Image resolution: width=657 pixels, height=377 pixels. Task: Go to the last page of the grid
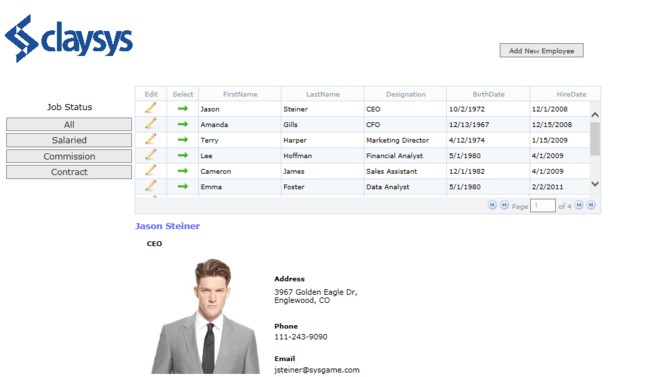pyautogui.click(x=591, y=205)
